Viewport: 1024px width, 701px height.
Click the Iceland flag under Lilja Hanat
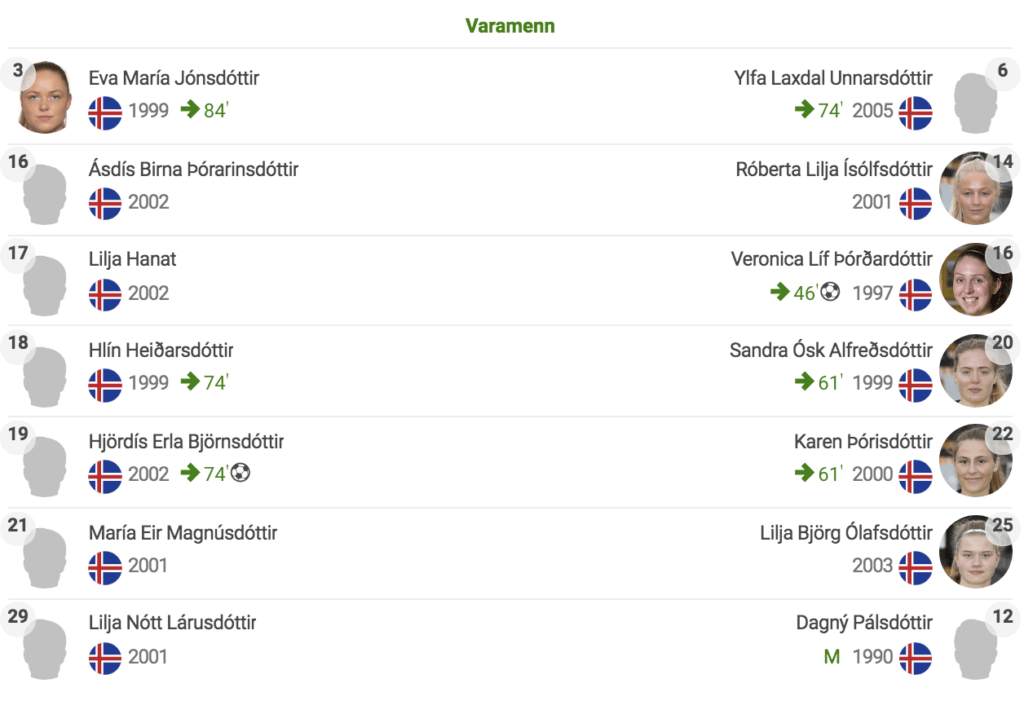coord(105,295)
